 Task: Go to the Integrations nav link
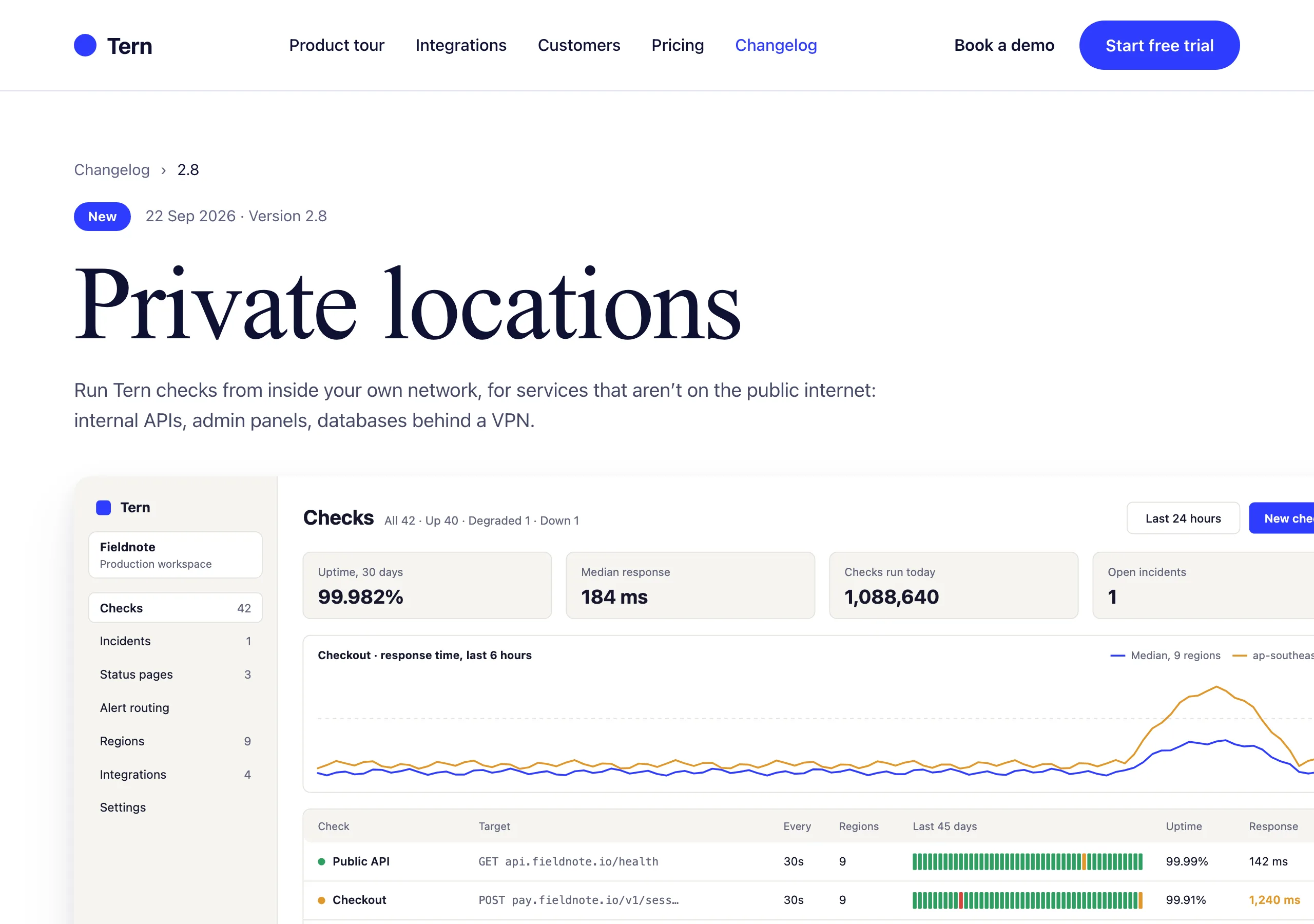coord(461,45)
